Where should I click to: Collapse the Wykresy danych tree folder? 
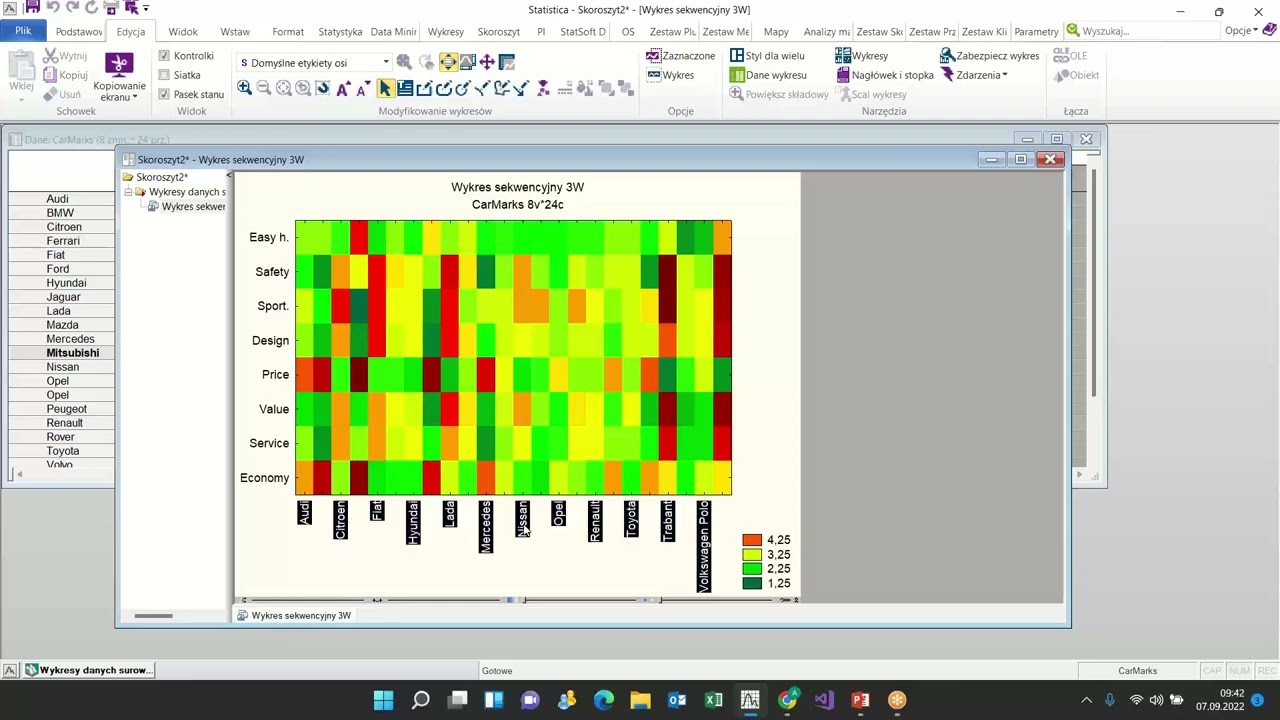[128, 192]
